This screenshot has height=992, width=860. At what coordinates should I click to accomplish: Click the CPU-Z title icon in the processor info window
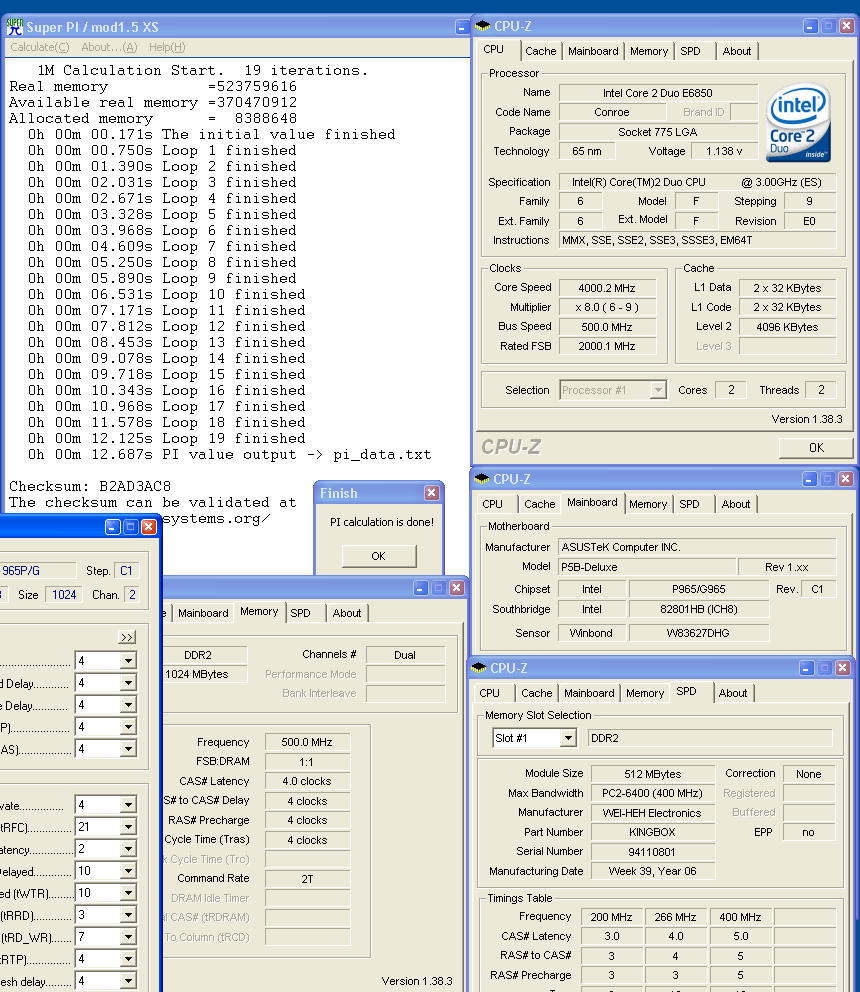click(483, 26)
